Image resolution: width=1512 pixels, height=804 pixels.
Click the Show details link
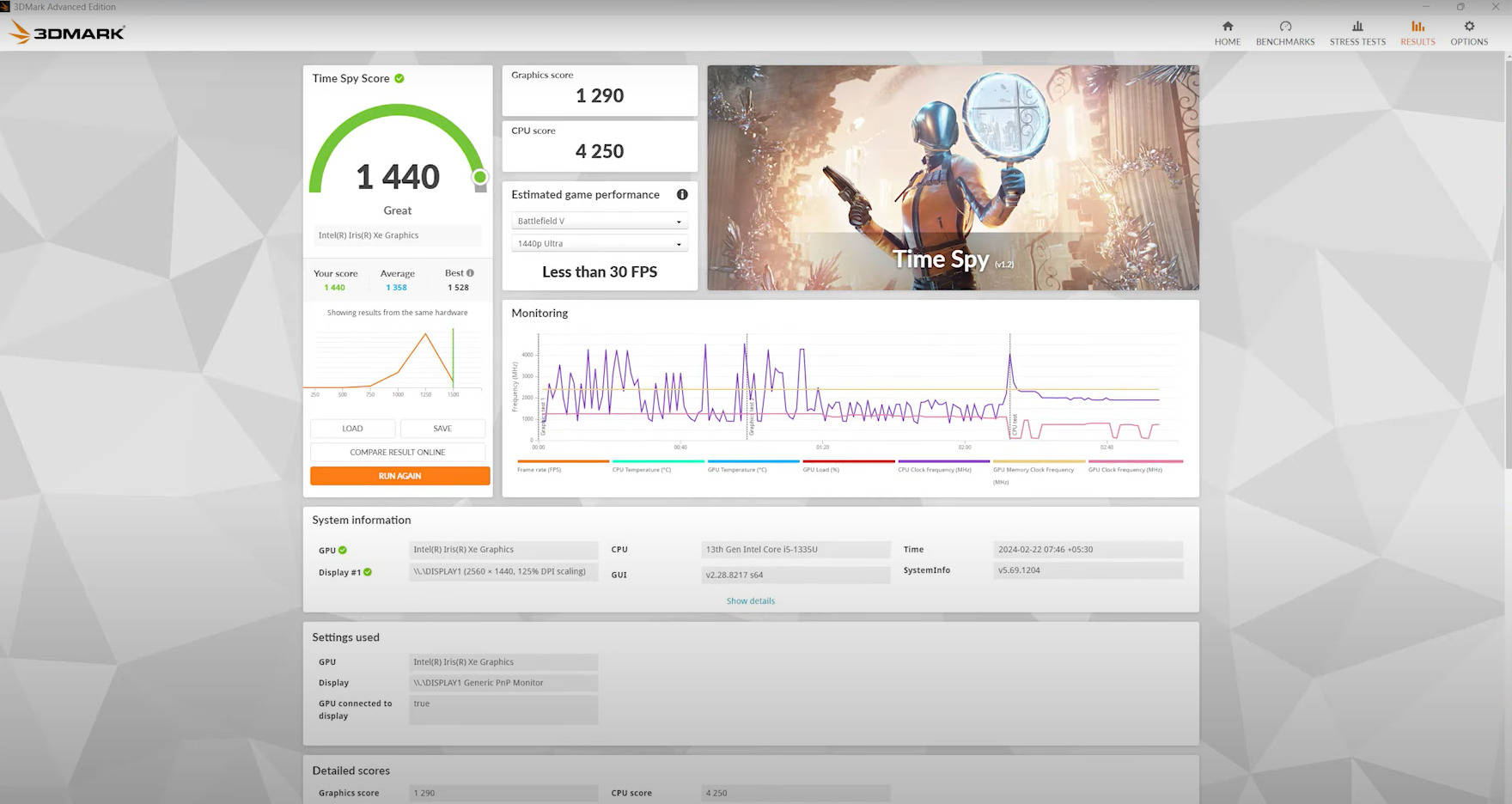(x=751, y=601)
